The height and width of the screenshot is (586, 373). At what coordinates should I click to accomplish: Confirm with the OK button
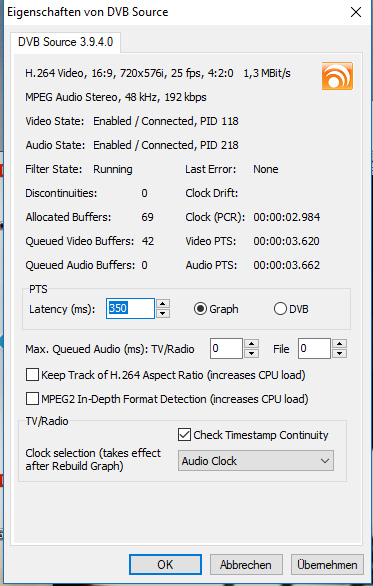(x=165, y=564)
